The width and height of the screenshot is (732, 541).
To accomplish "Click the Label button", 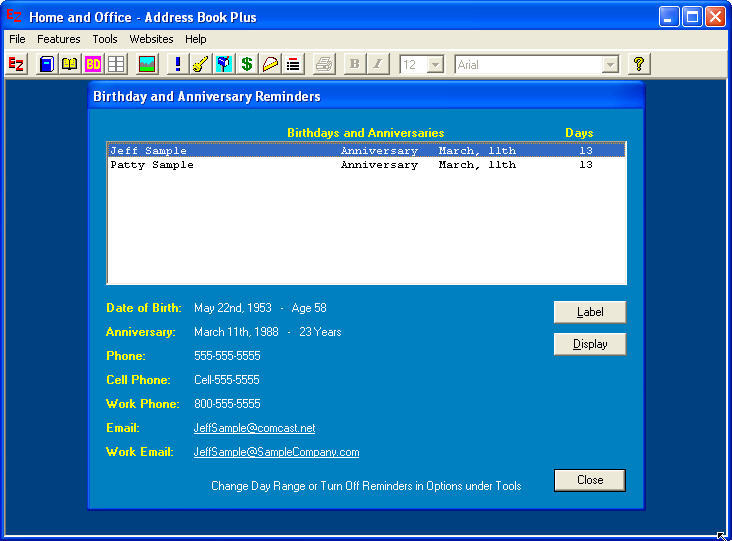I will (590, 312).
